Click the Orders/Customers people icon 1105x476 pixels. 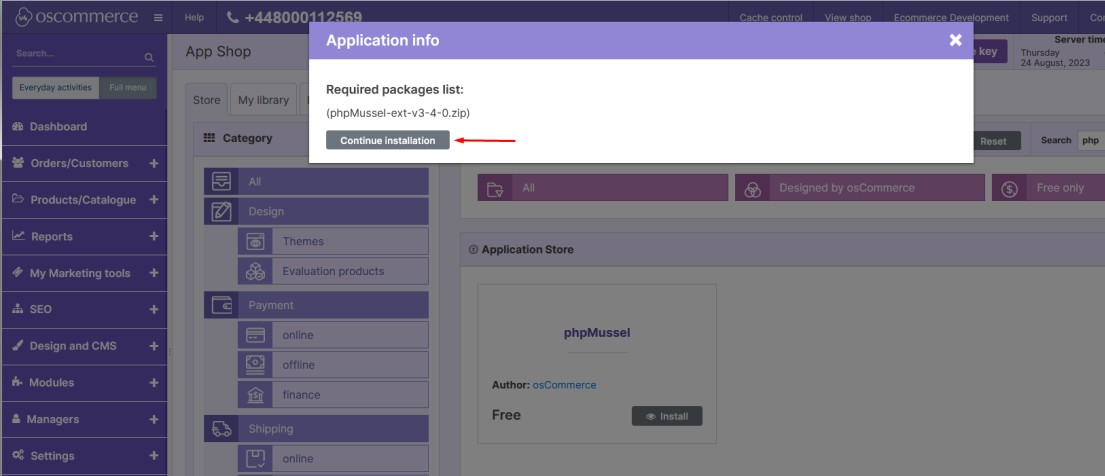point(18,163)
